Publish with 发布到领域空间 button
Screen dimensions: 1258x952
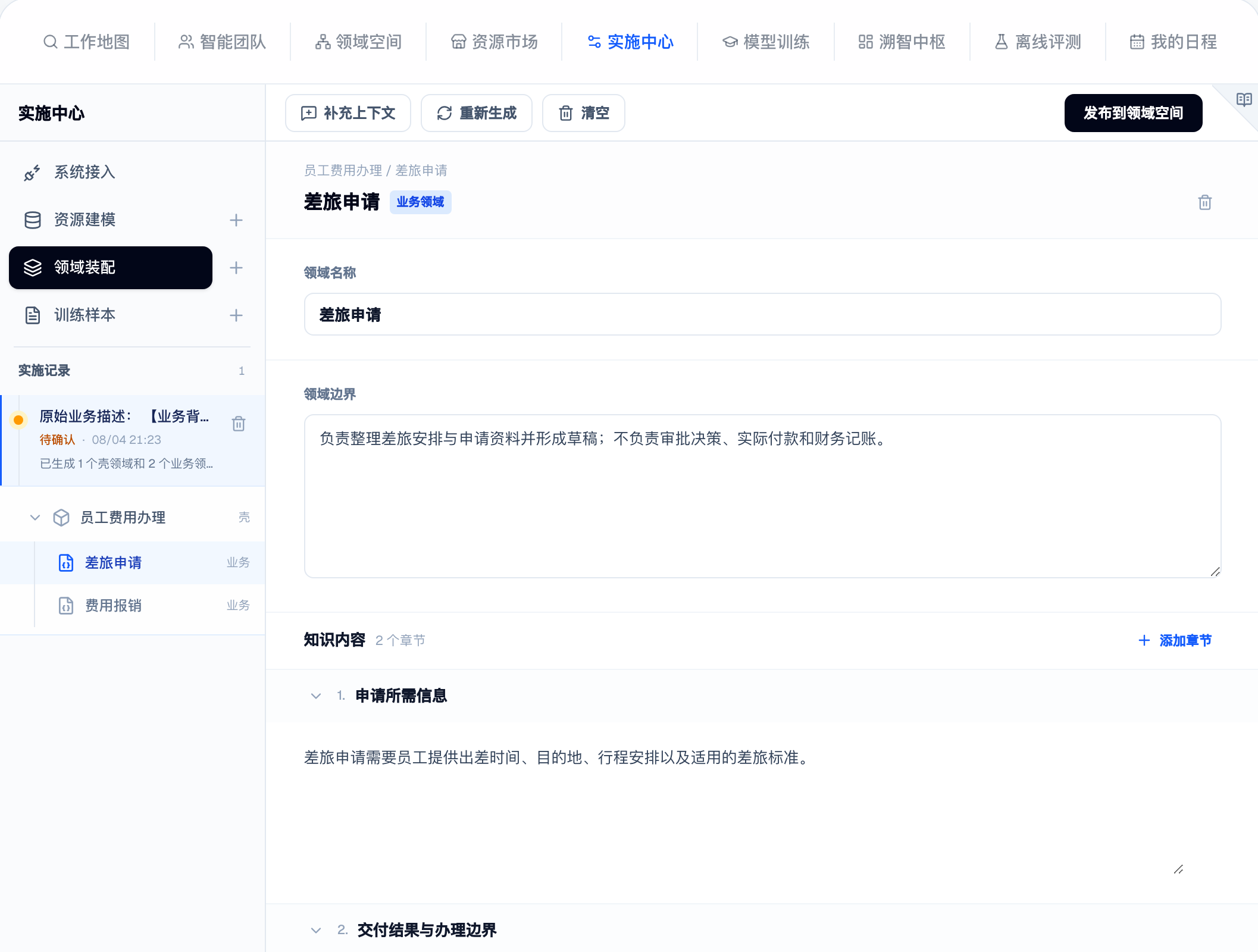point(1133,113)
